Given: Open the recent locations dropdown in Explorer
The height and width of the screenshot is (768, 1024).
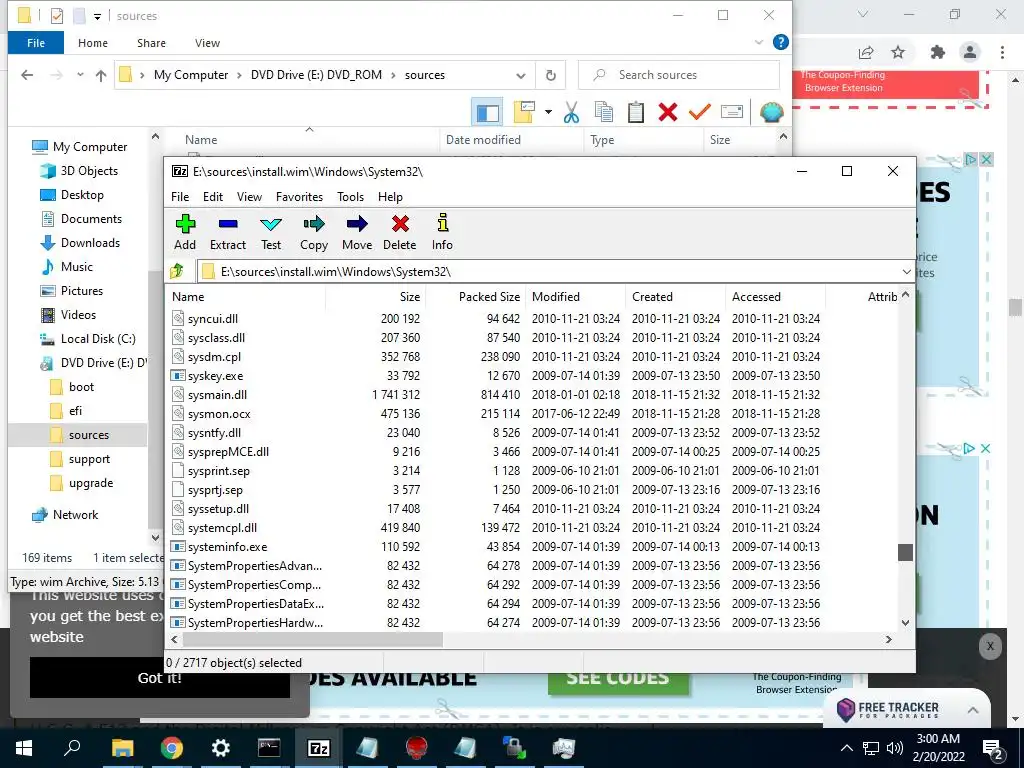Looking at the screenshot, I should point(80,75).
